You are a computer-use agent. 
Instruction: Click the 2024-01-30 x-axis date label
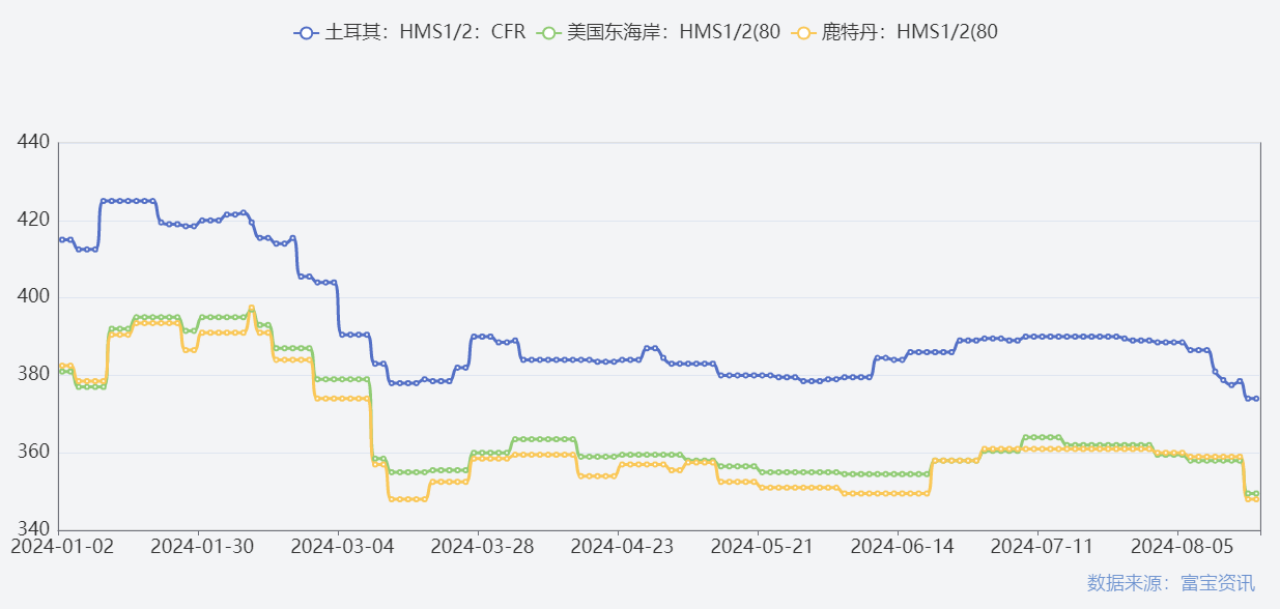click(x=202, y=547)
